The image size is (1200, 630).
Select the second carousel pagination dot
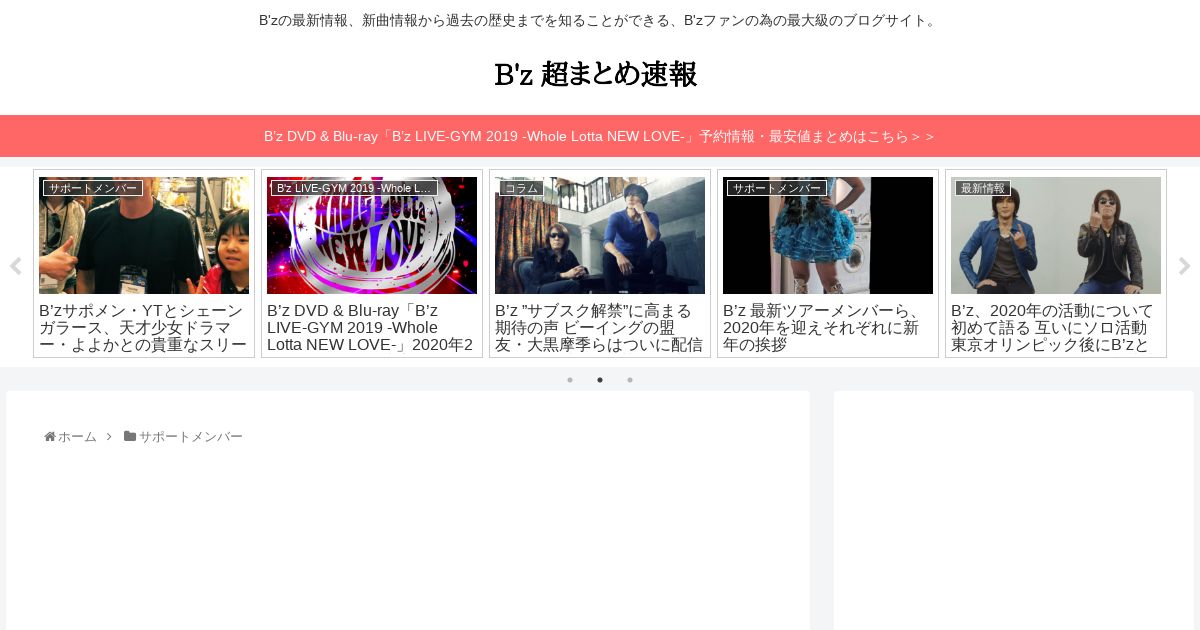point(600,380)
